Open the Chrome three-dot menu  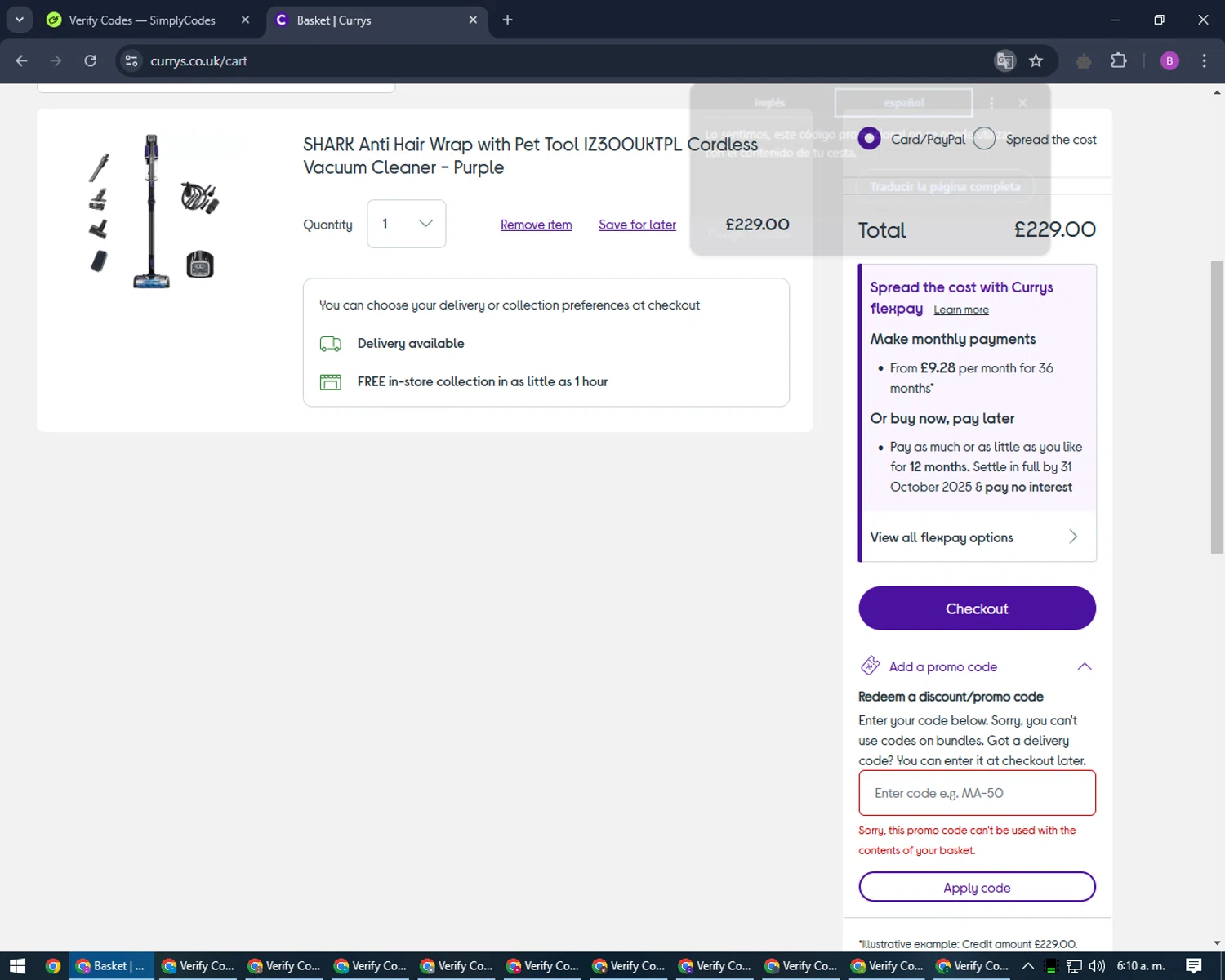tap(1204, 60)
